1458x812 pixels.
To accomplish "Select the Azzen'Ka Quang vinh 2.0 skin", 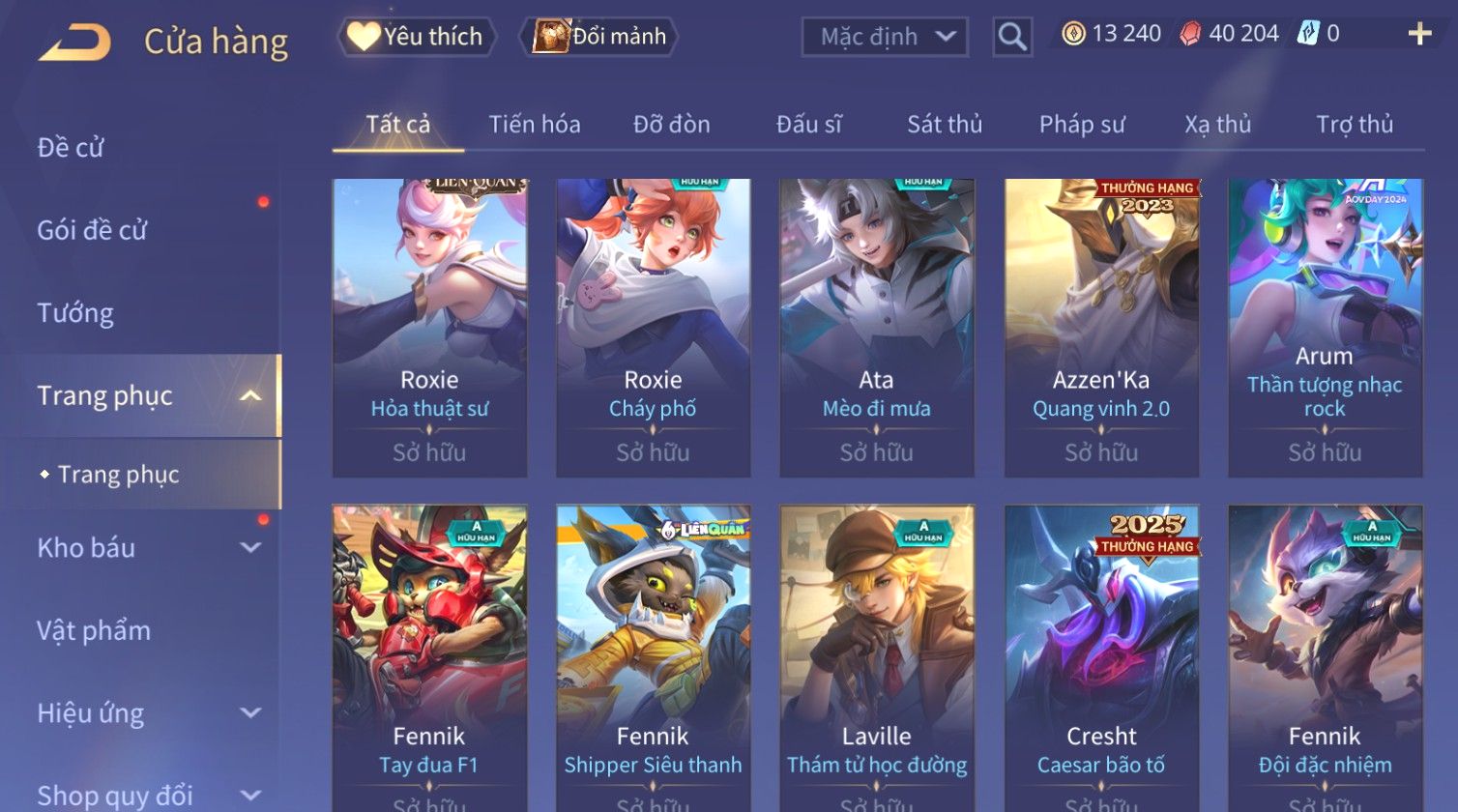I will 1101,328.
